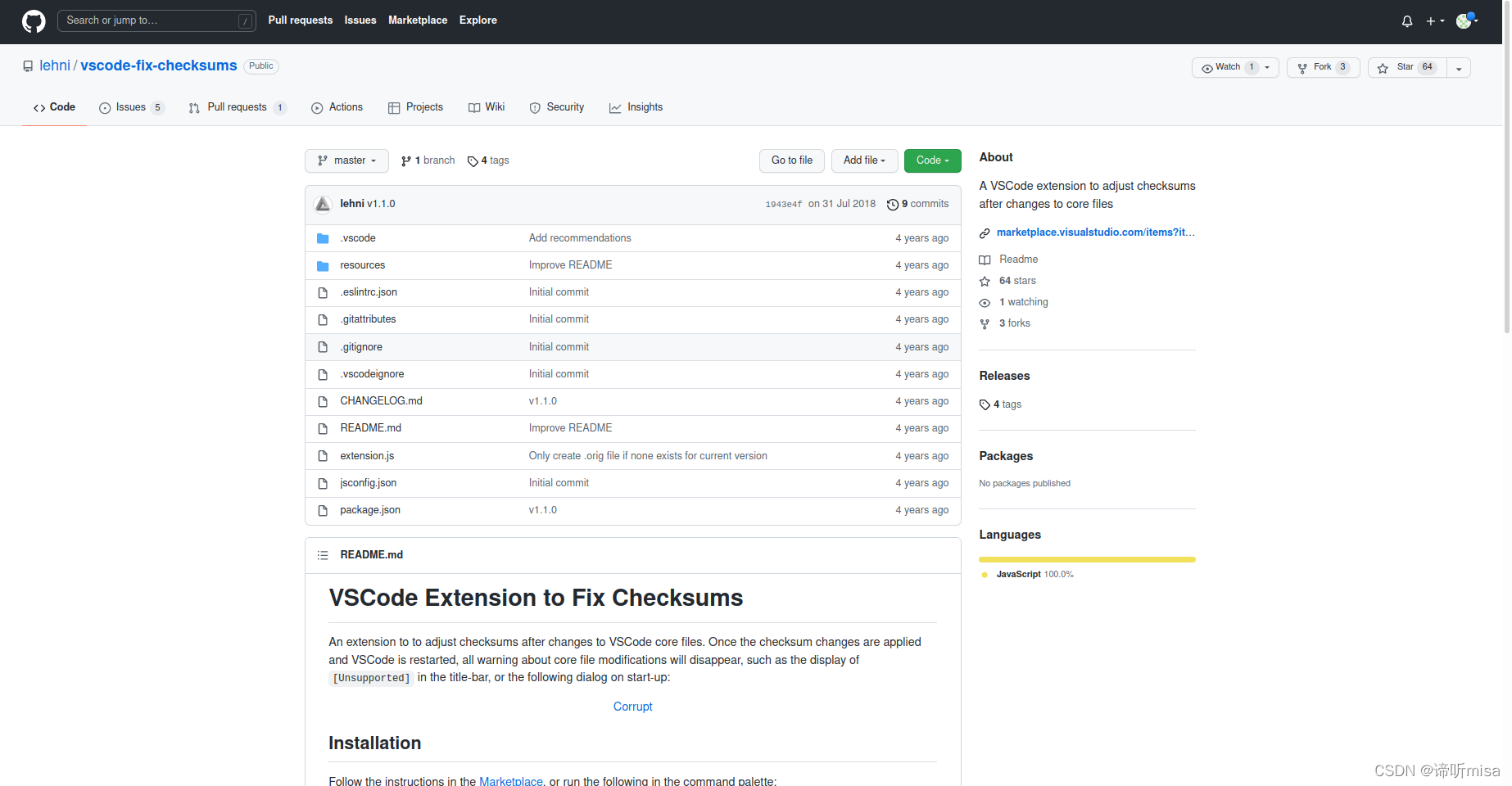Open the GitHub home logo
Viewport: 1512px width, 786px height.
[34, 21]
